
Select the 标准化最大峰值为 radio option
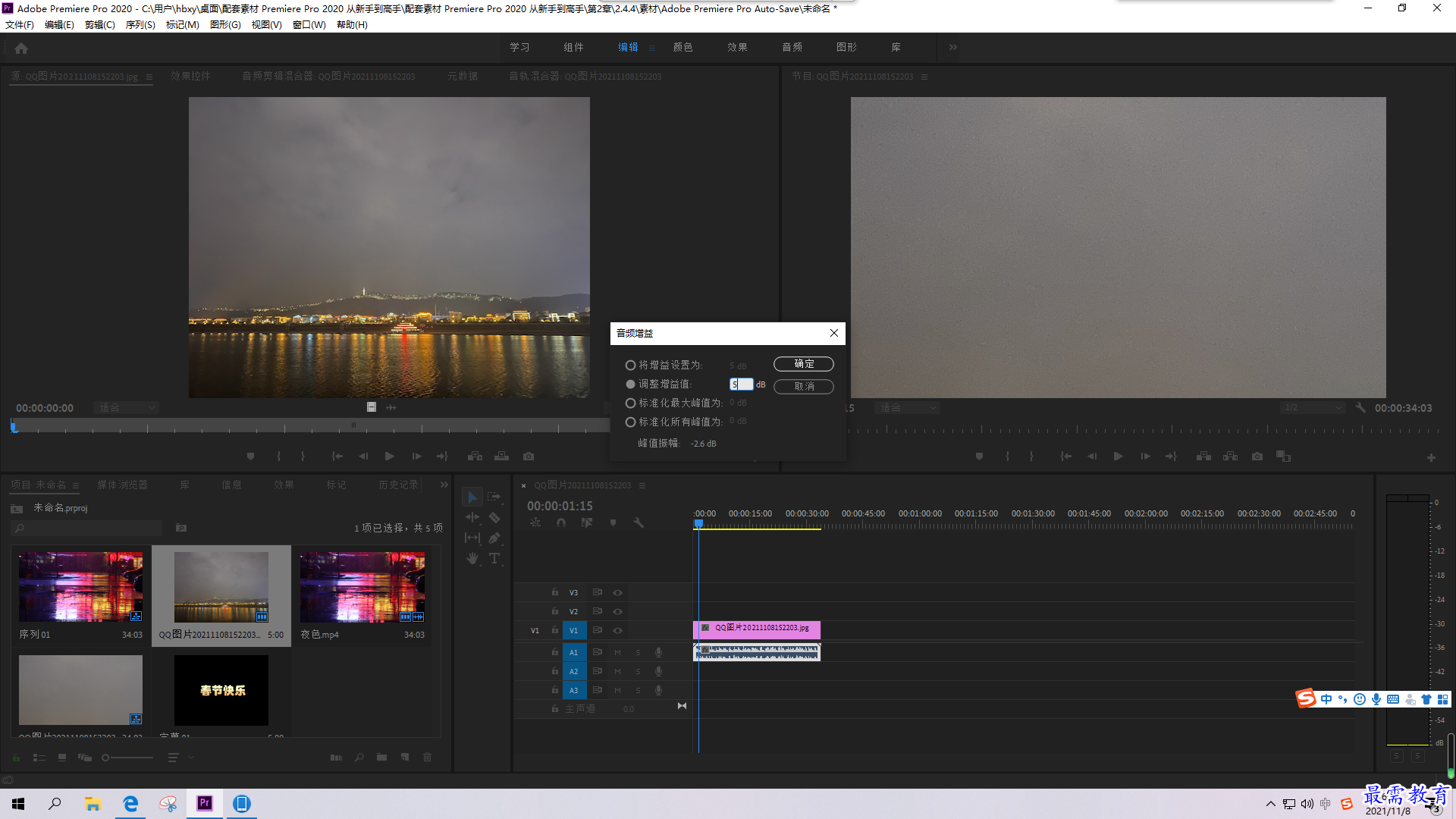point(630,403)
